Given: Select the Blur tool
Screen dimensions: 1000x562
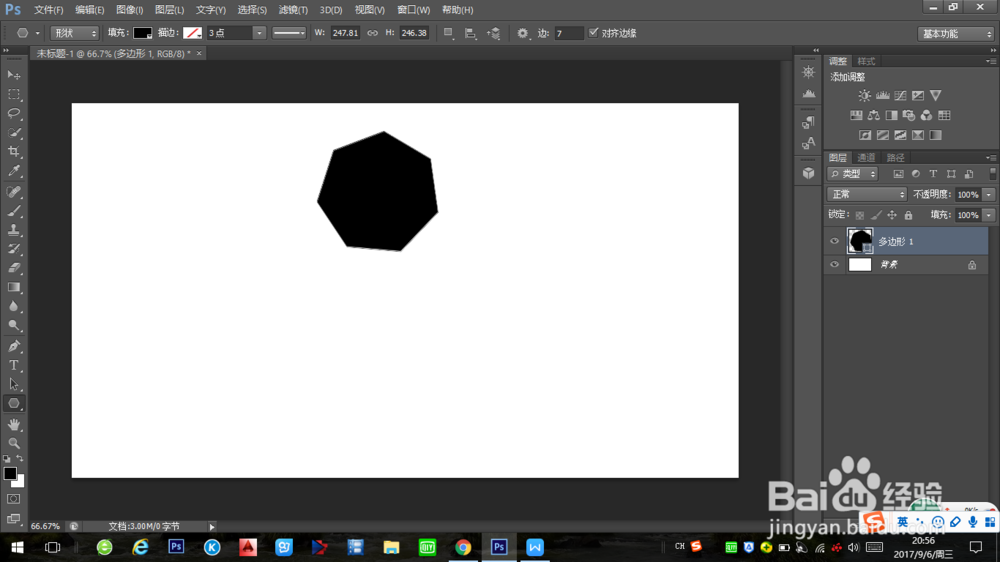Looking at the screenshot, I should [13, 306].
